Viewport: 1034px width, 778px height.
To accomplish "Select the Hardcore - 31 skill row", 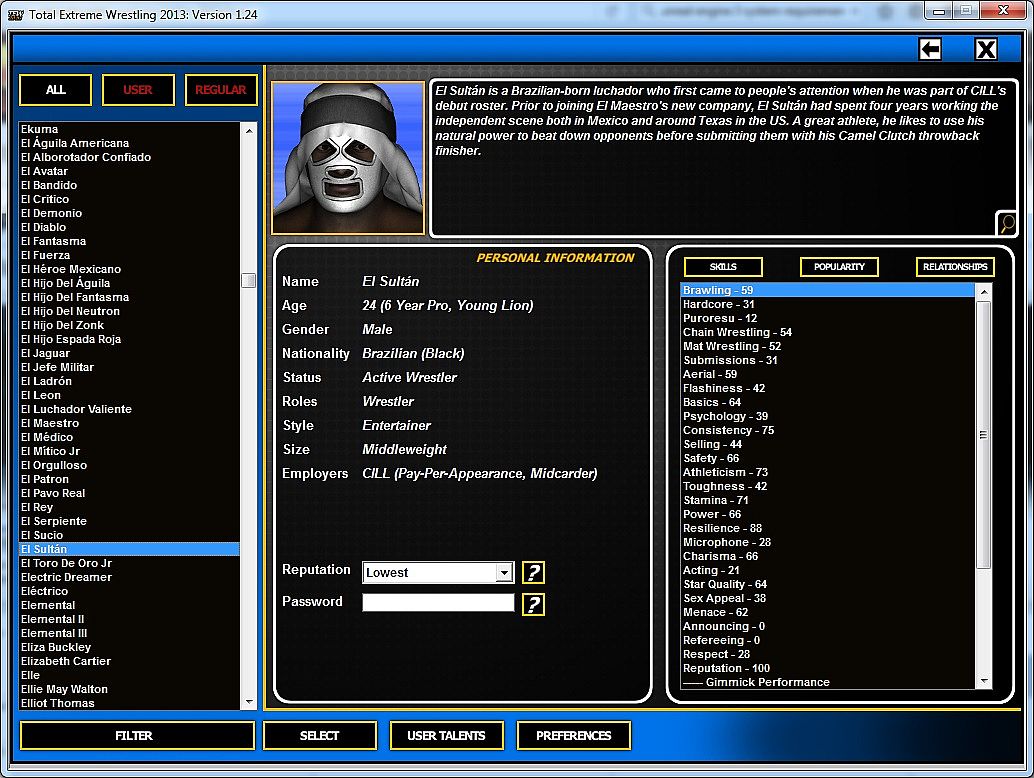I will pyautogui.click(x=828, y=304).
